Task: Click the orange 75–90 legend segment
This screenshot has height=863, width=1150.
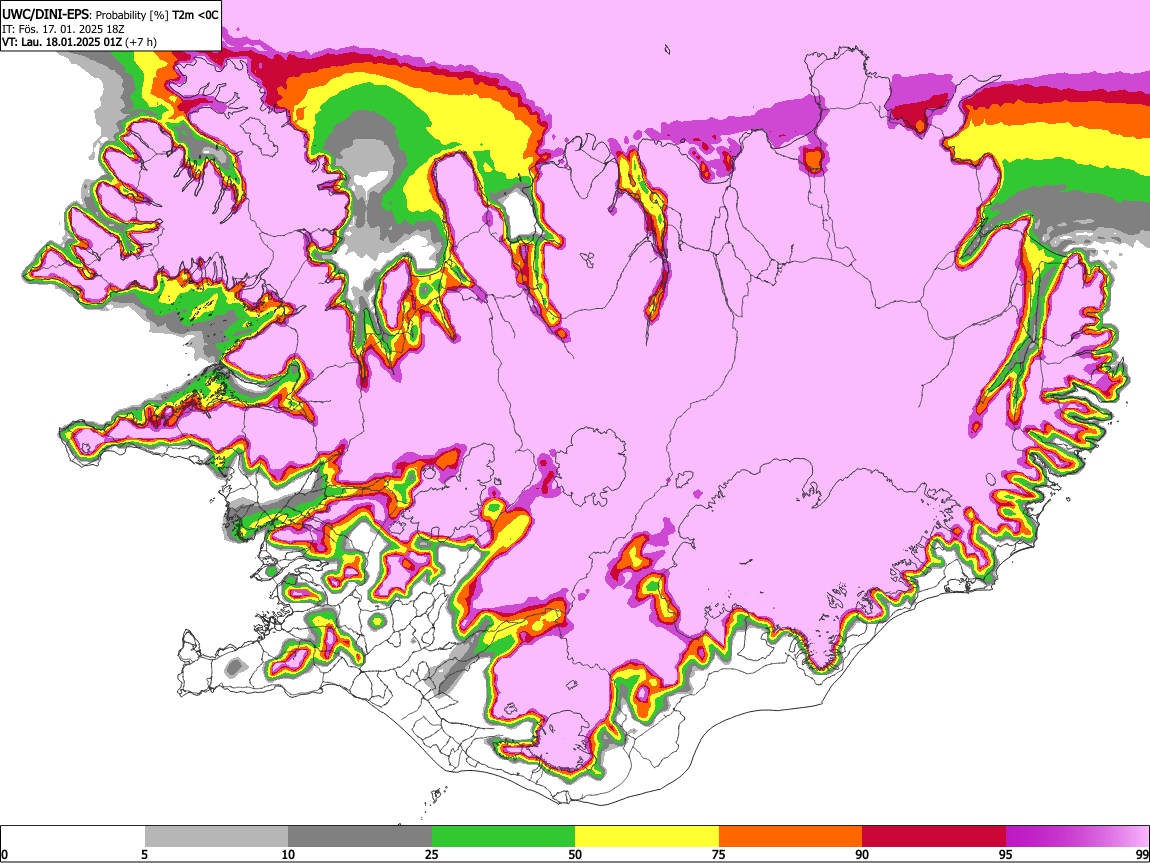Action: click(x=791, y=836)
